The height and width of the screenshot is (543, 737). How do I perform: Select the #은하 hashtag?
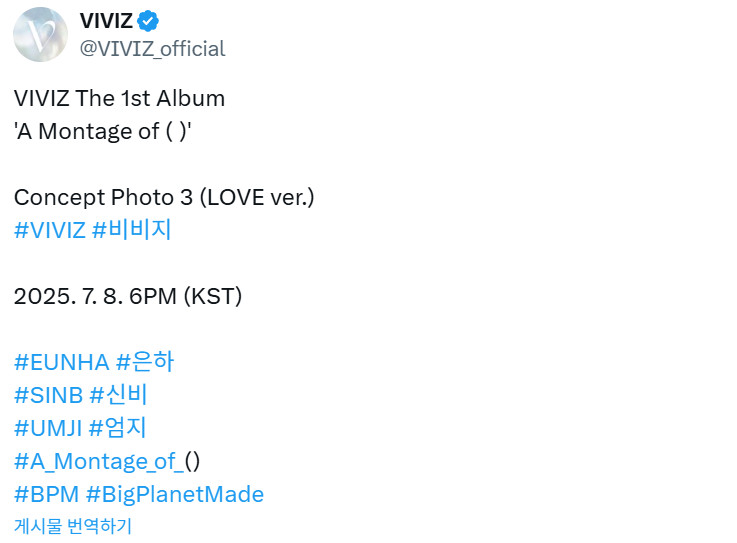click(145, 362)
